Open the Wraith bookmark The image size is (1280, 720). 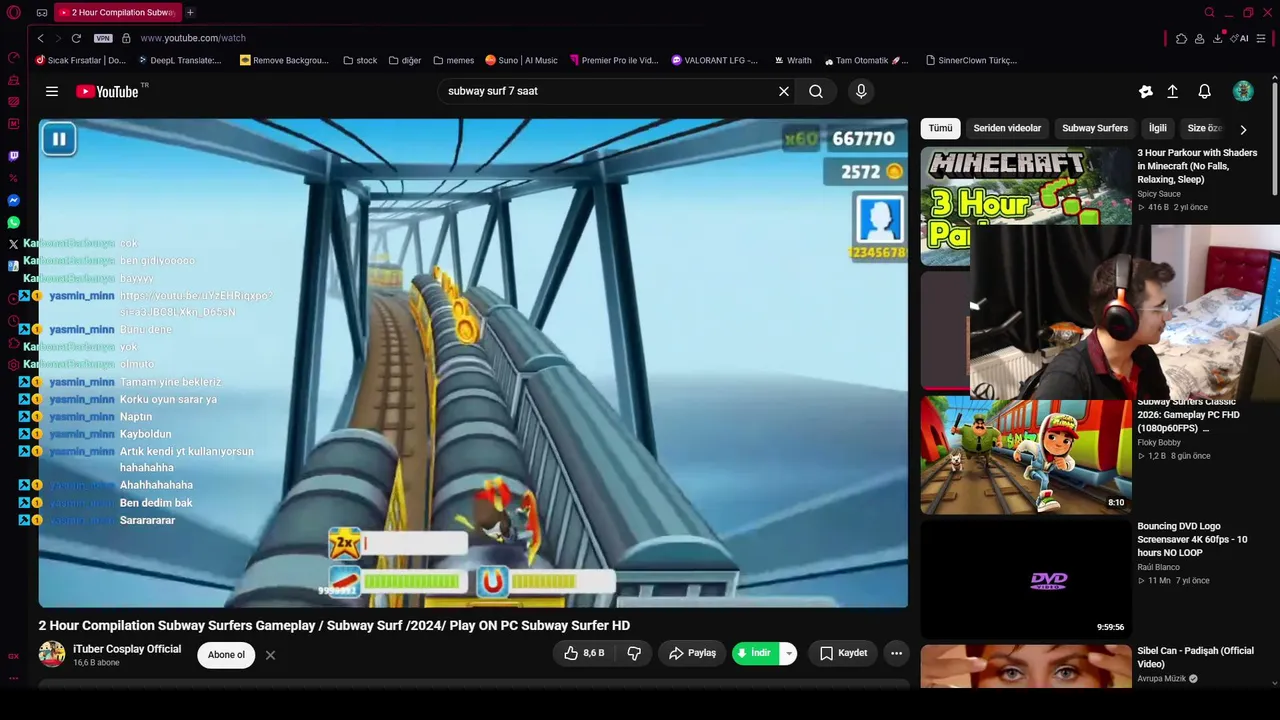pos(792,60)
